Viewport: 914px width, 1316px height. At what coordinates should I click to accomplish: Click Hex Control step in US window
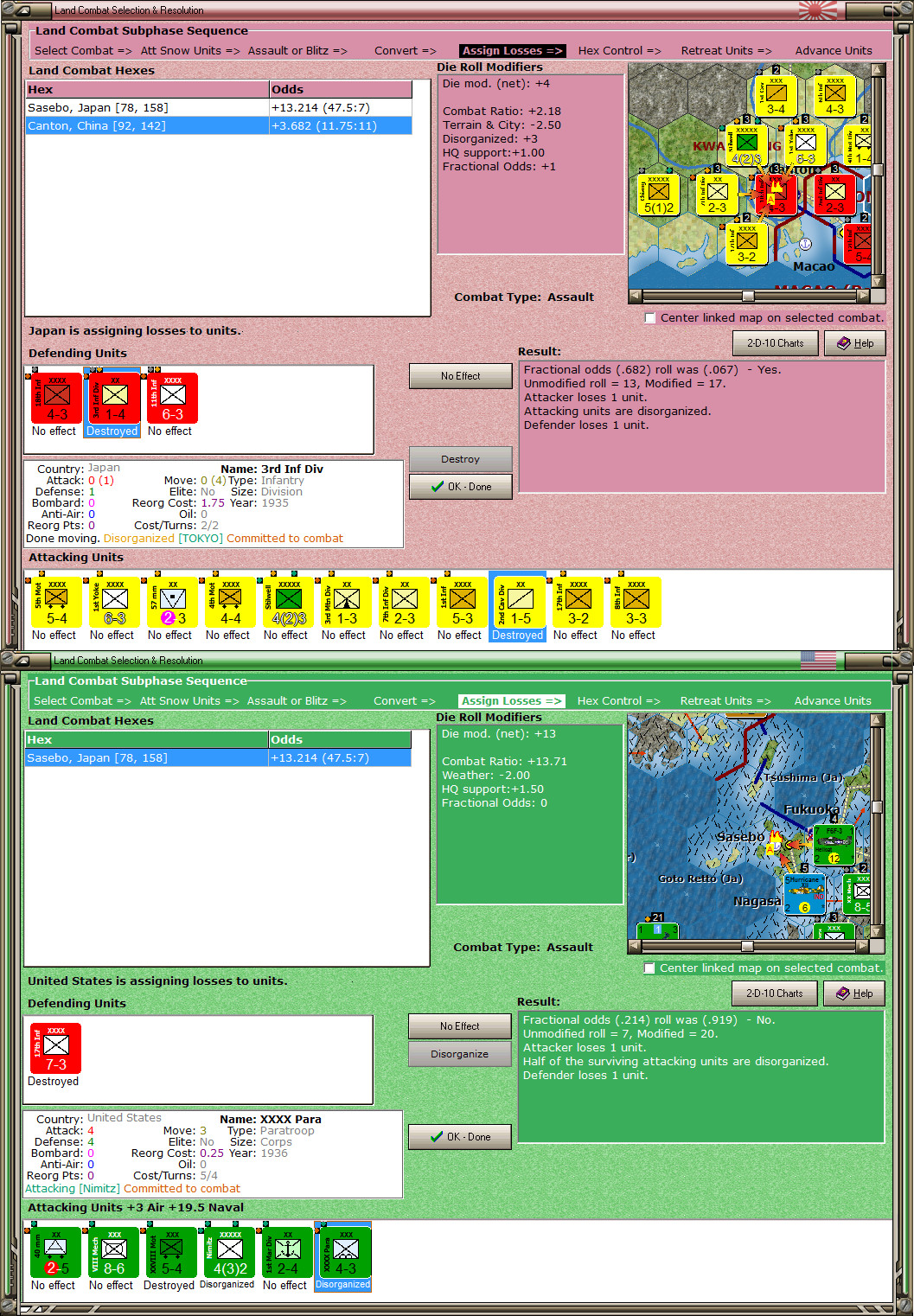point(619,701)
